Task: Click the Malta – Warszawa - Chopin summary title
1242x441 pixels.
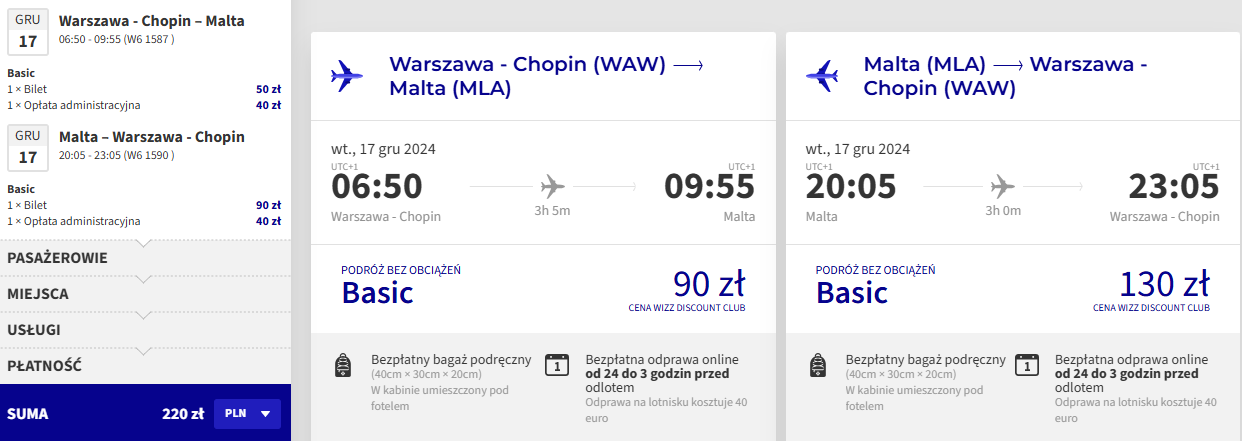Action: [x=151, y=137]
